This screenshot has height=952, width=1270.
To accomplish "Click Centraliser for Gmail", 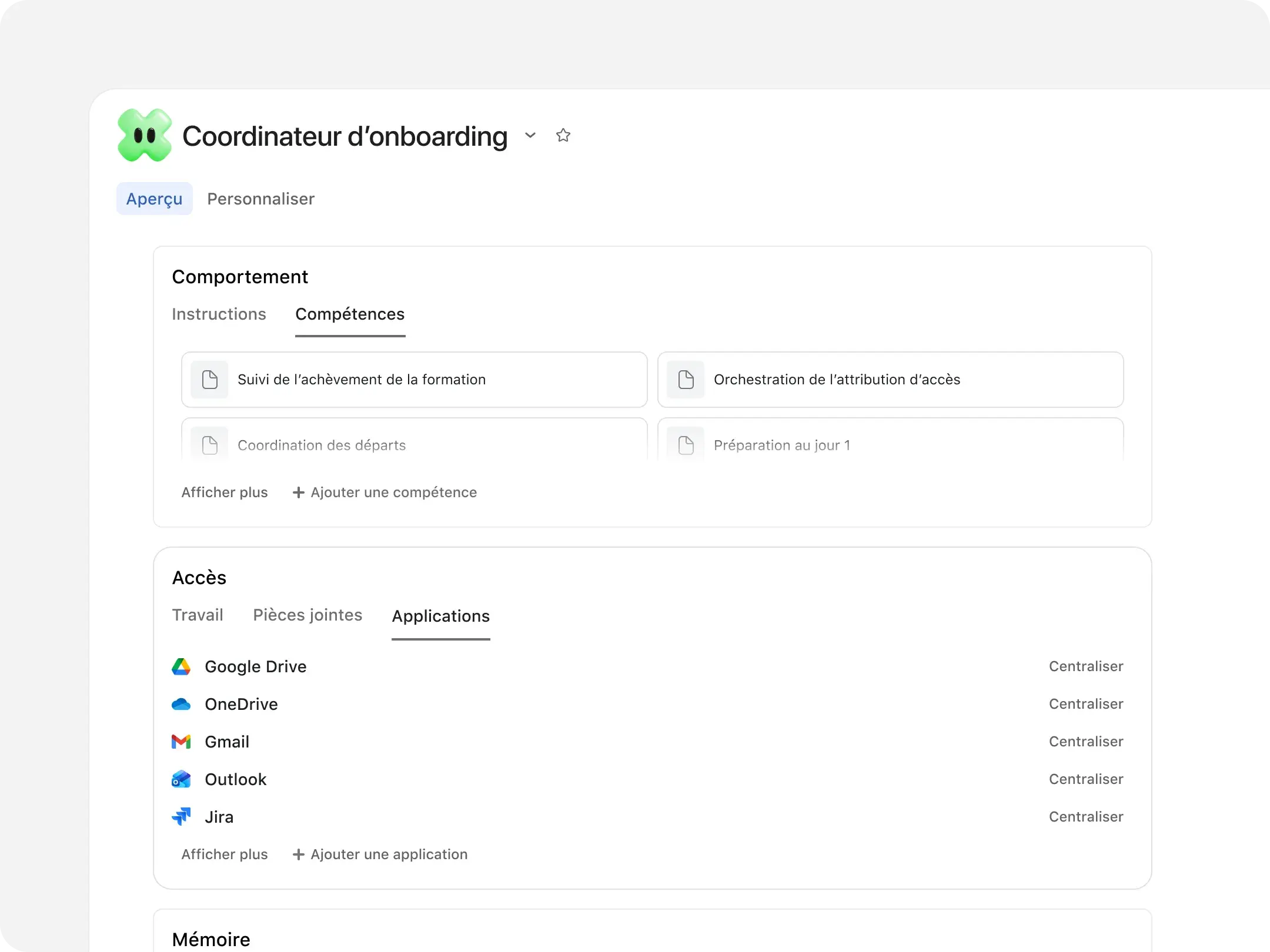I will (1086, 742).
